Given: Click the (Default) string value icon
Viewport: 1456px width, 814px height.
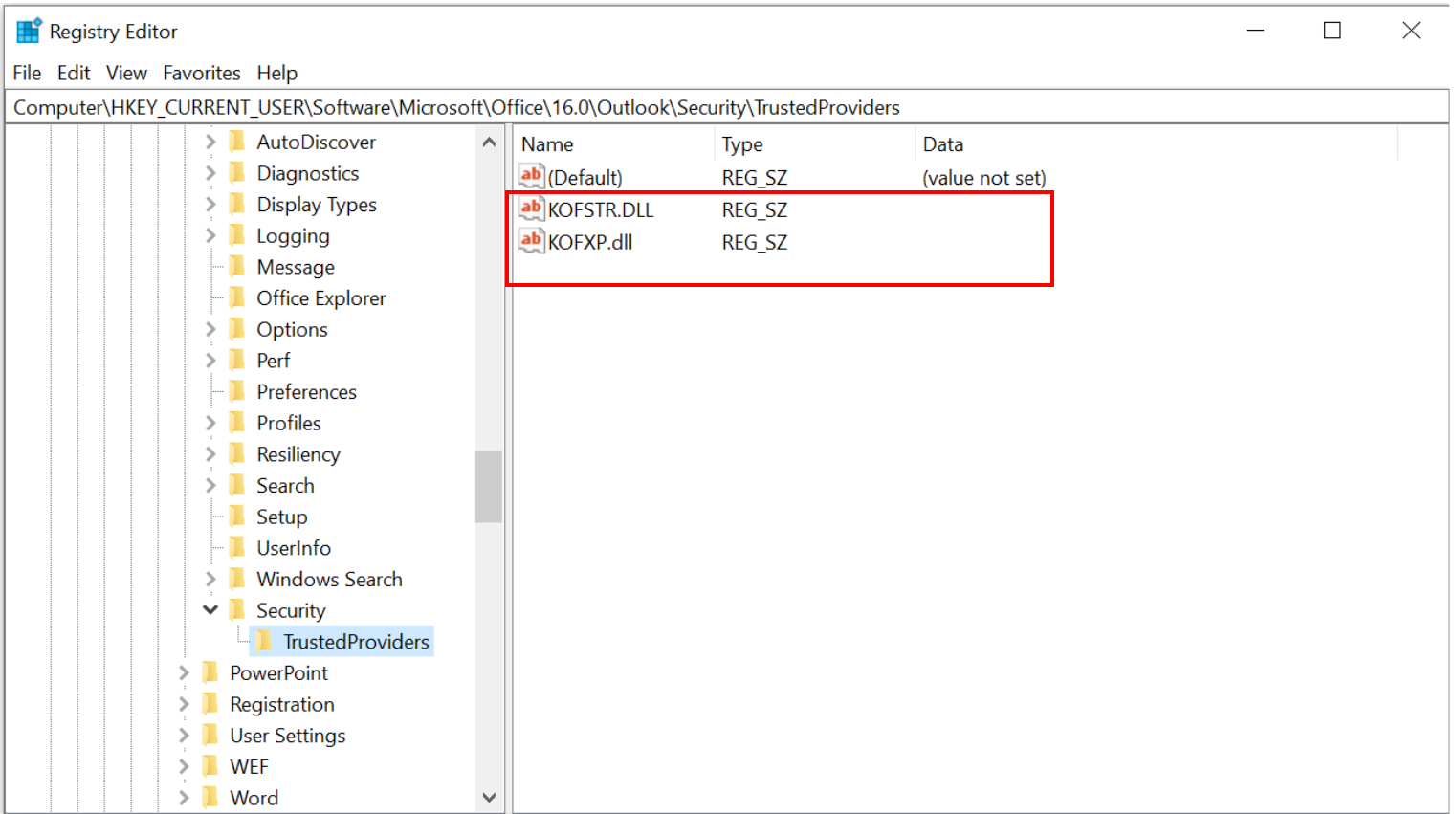Looking at the screenshot, I should 532,176.
